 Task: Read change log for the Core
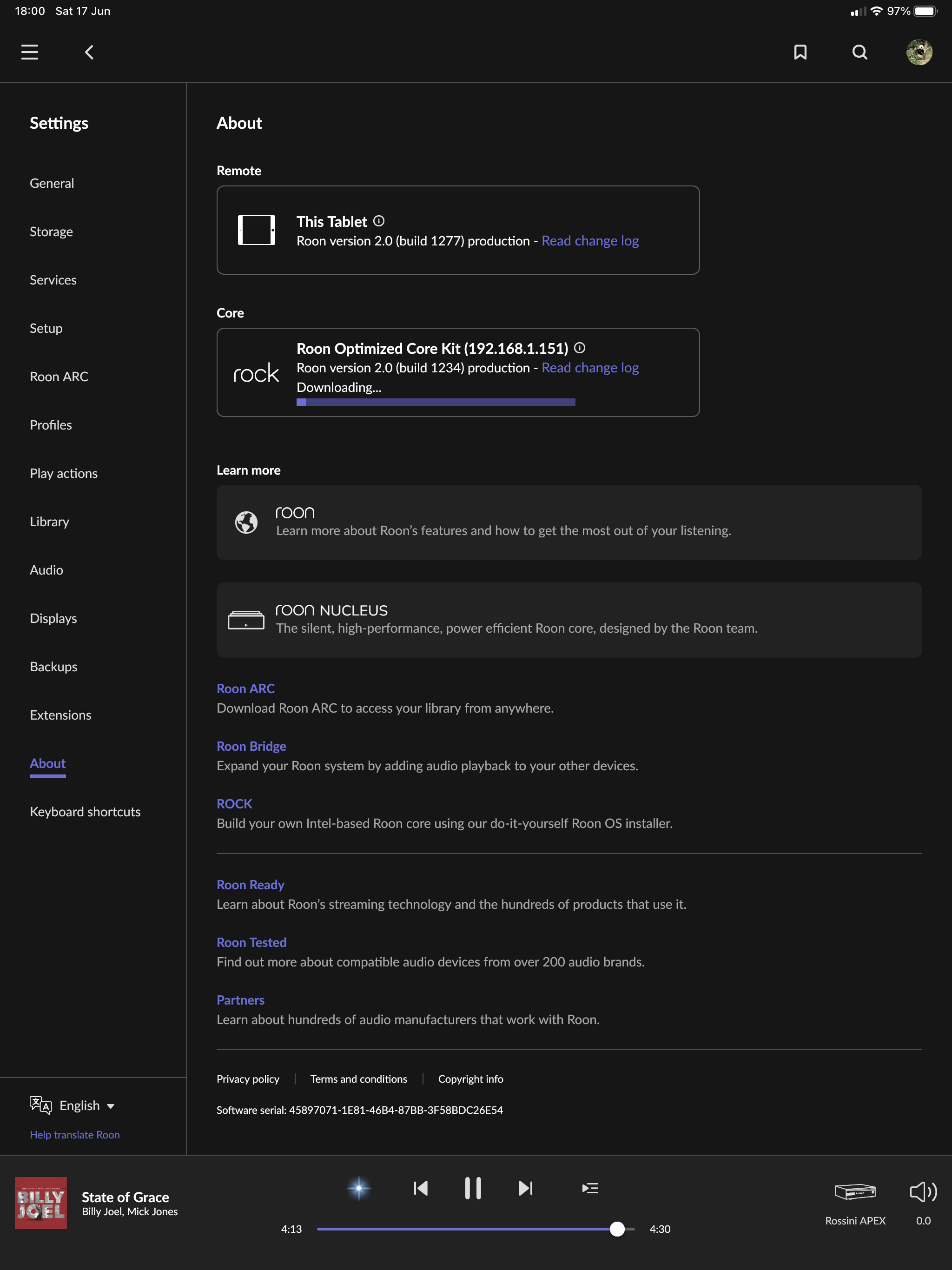point(590,367)
